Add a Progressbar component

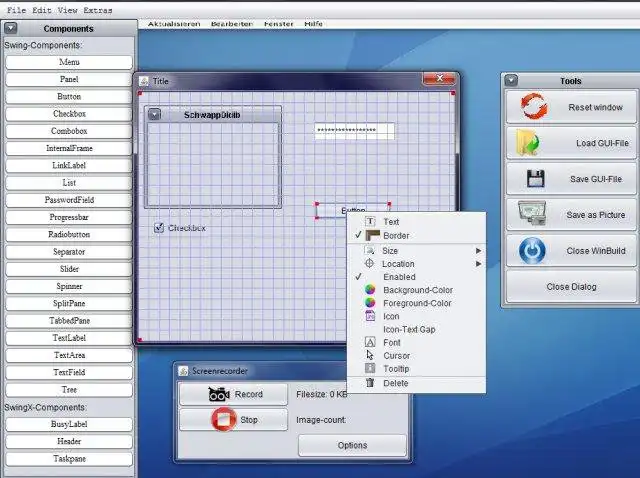coord(69,217)
